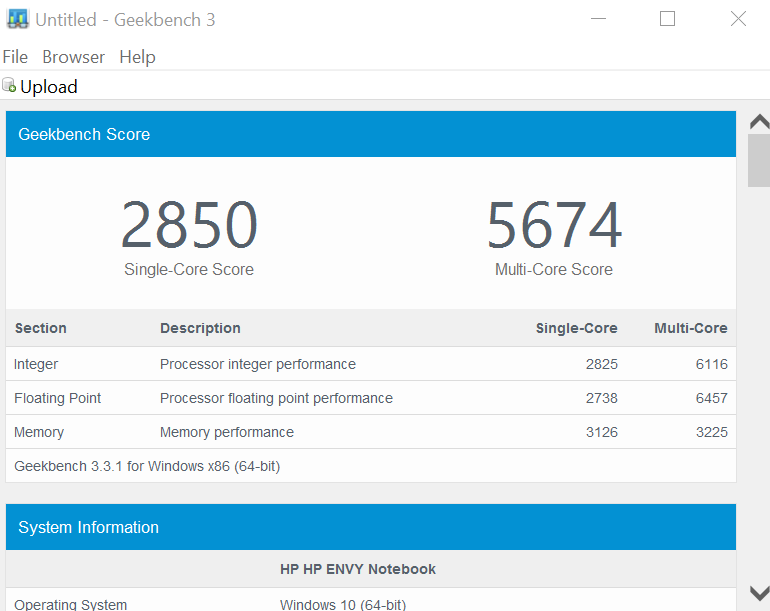Select Memory single-core value 3126

(x=602, y=432)
